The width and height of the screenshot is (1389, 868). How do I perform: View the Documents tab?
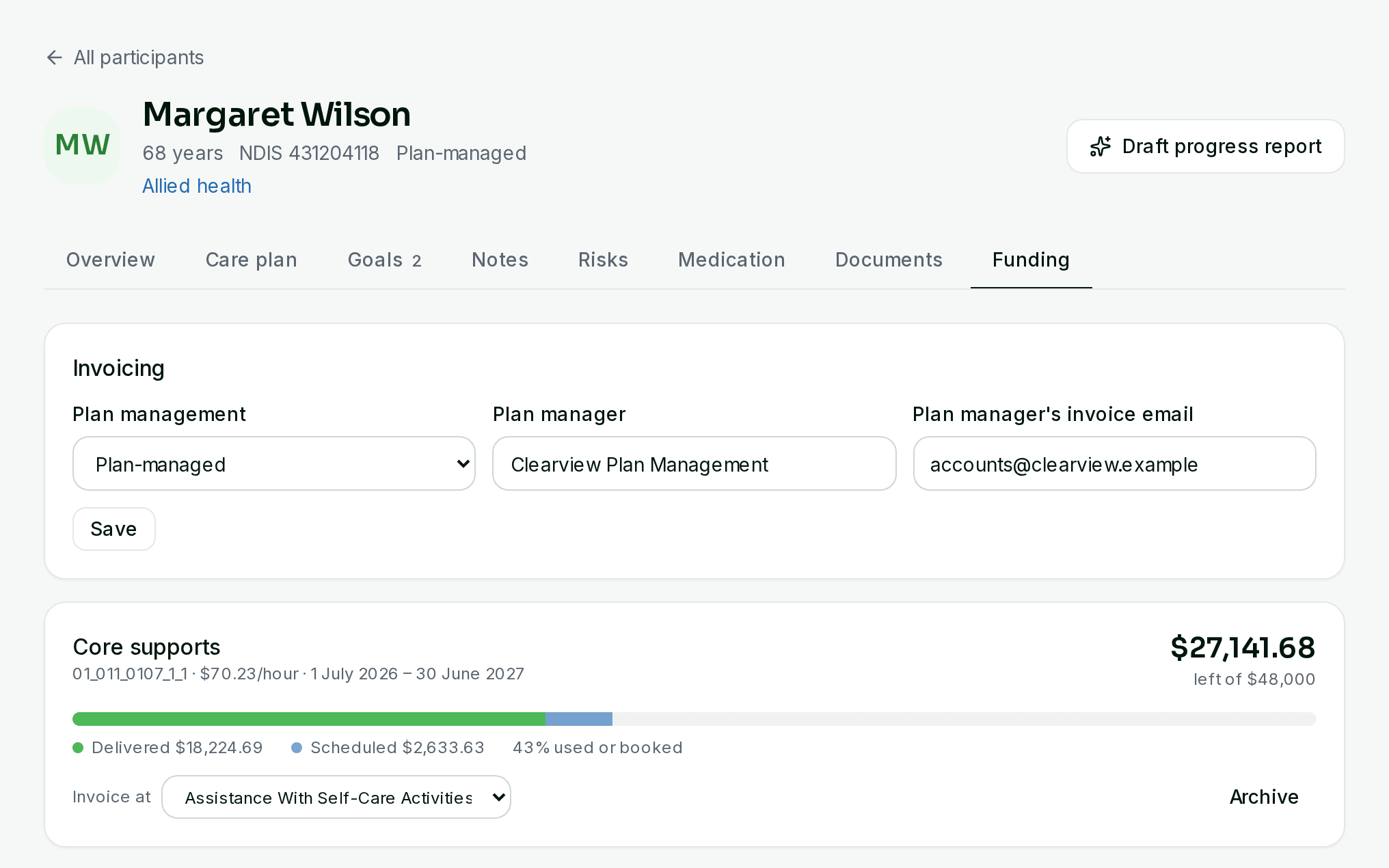[889, 260]
